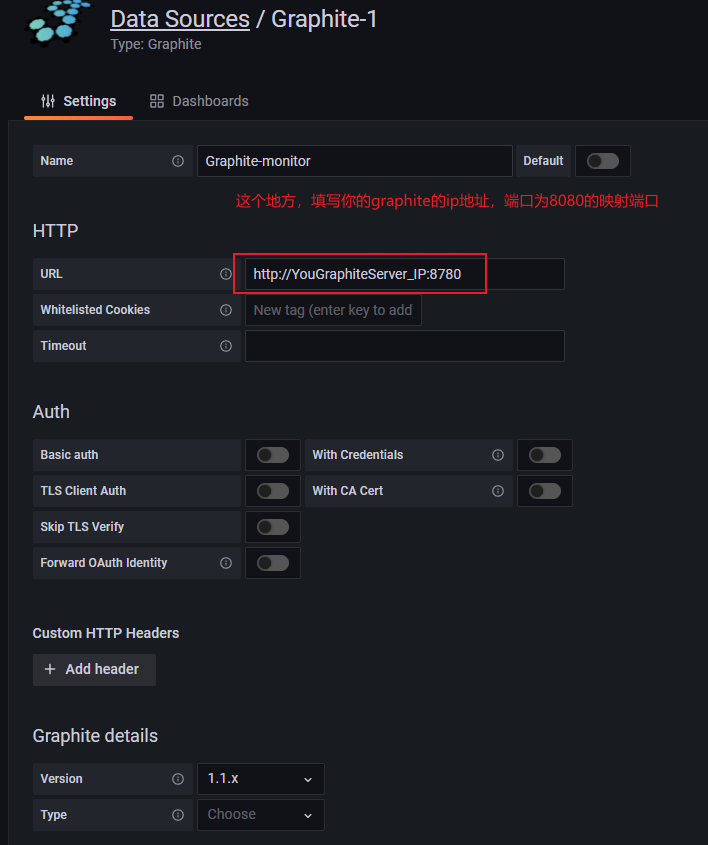The width and height of the screenshot is (708, 845).
Task: Turn on TLS Client Auth switch
Action: [272, 491]
